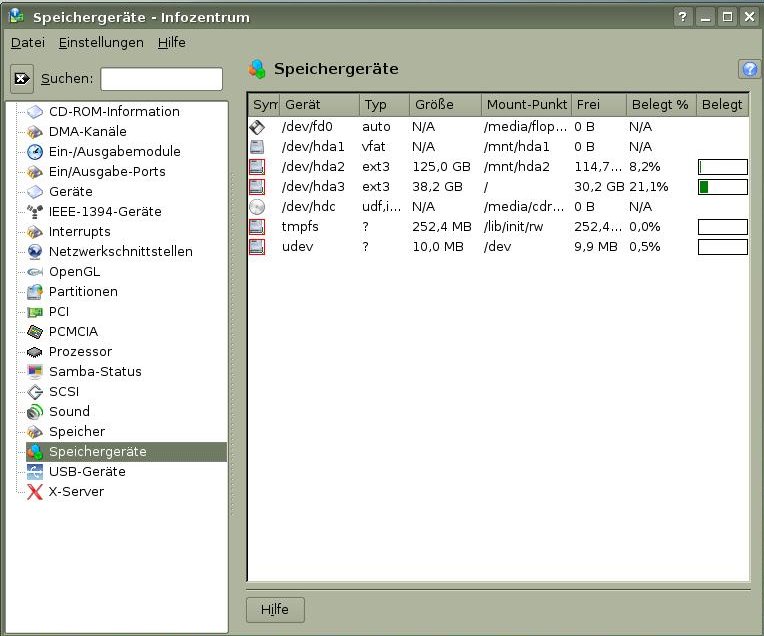This screenshot has height=636, width=764.
Task: Click the vfat type cell
Action: point(373,147)
